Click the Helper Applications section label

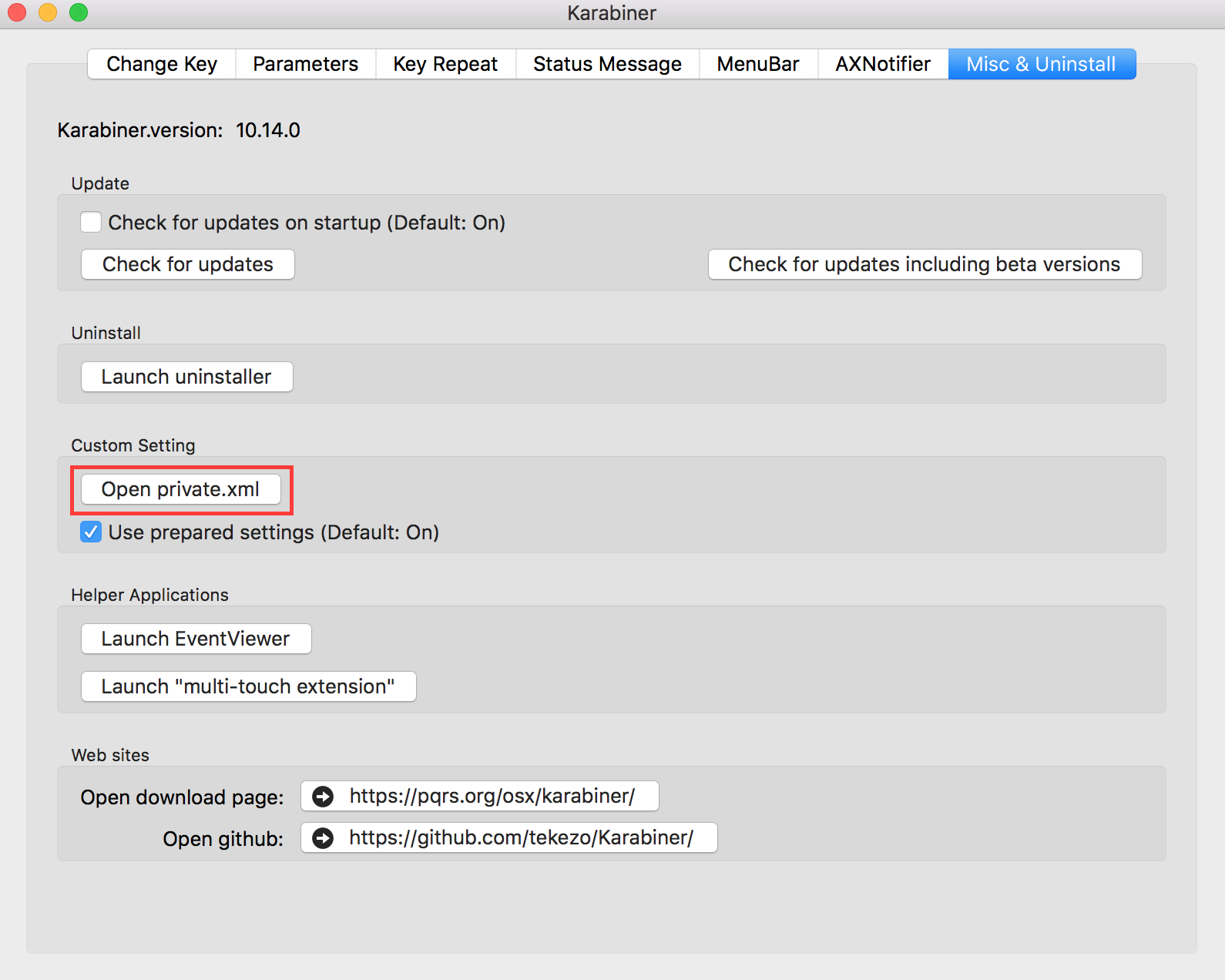[x=150, y=595]
